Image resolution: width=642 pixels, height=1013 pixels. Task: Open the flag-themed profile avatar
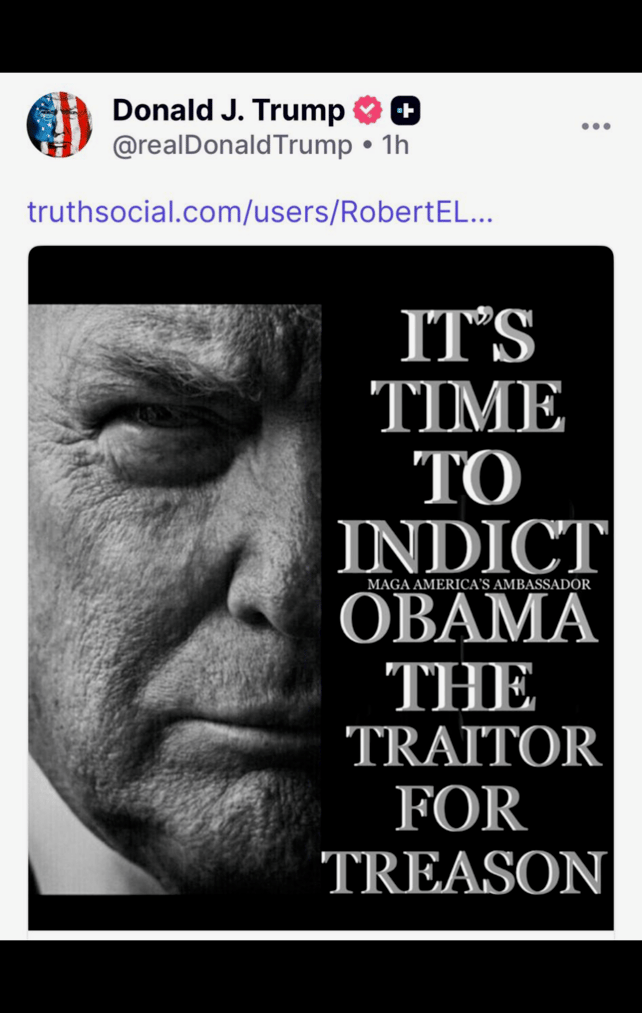click(x=59, y=125)
